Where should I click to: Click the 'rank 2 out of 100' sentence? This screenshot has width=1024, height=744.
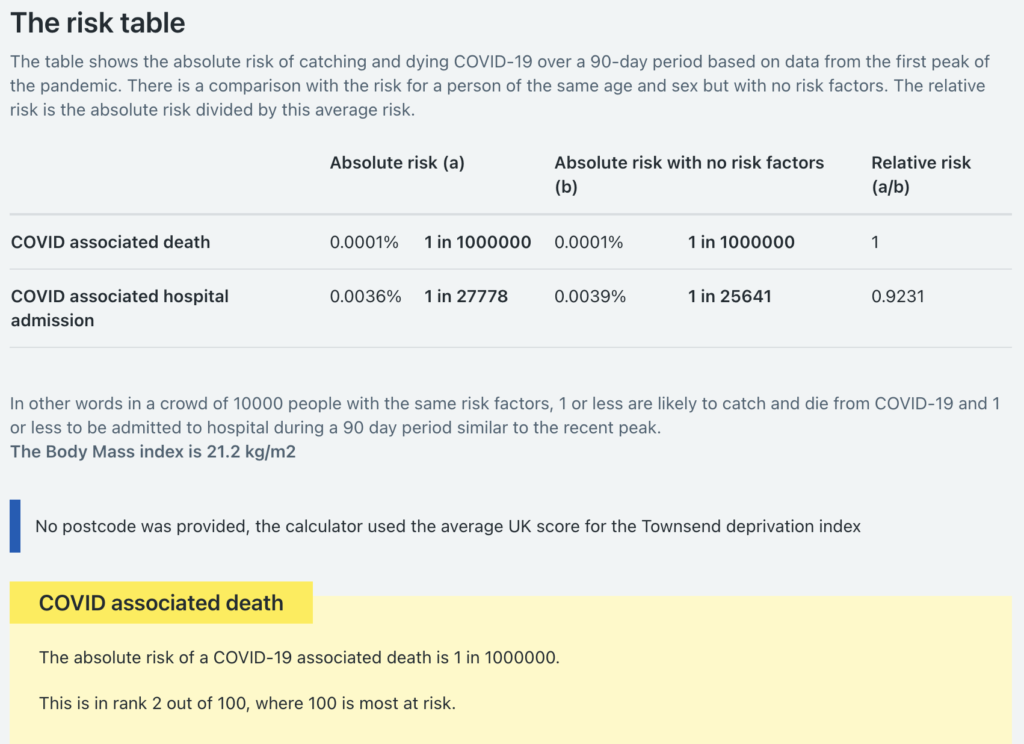[x=247, y=704]
